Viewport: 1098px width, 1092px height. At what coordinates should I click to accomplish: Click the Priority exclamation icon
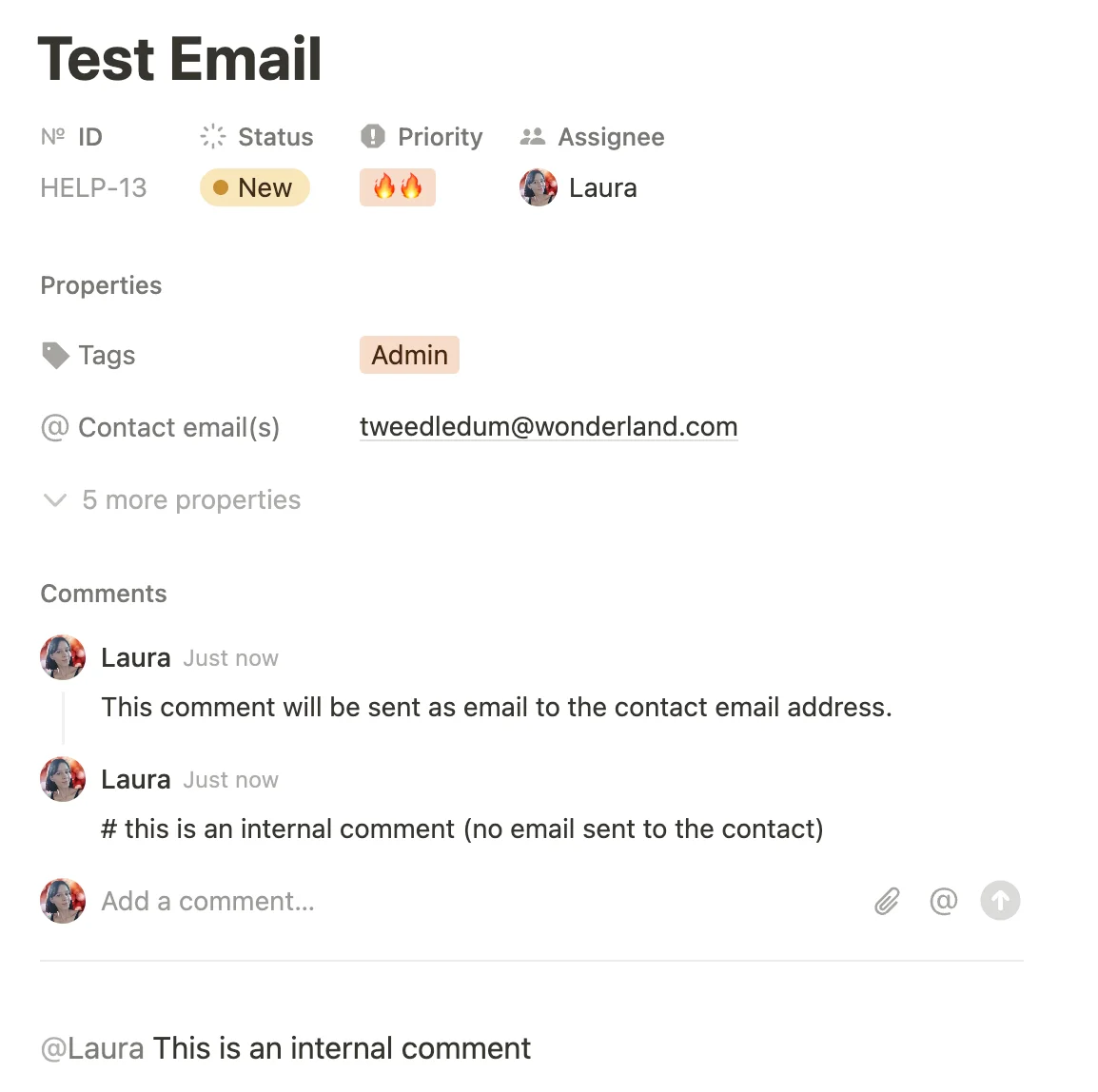(x=373, y=137)
